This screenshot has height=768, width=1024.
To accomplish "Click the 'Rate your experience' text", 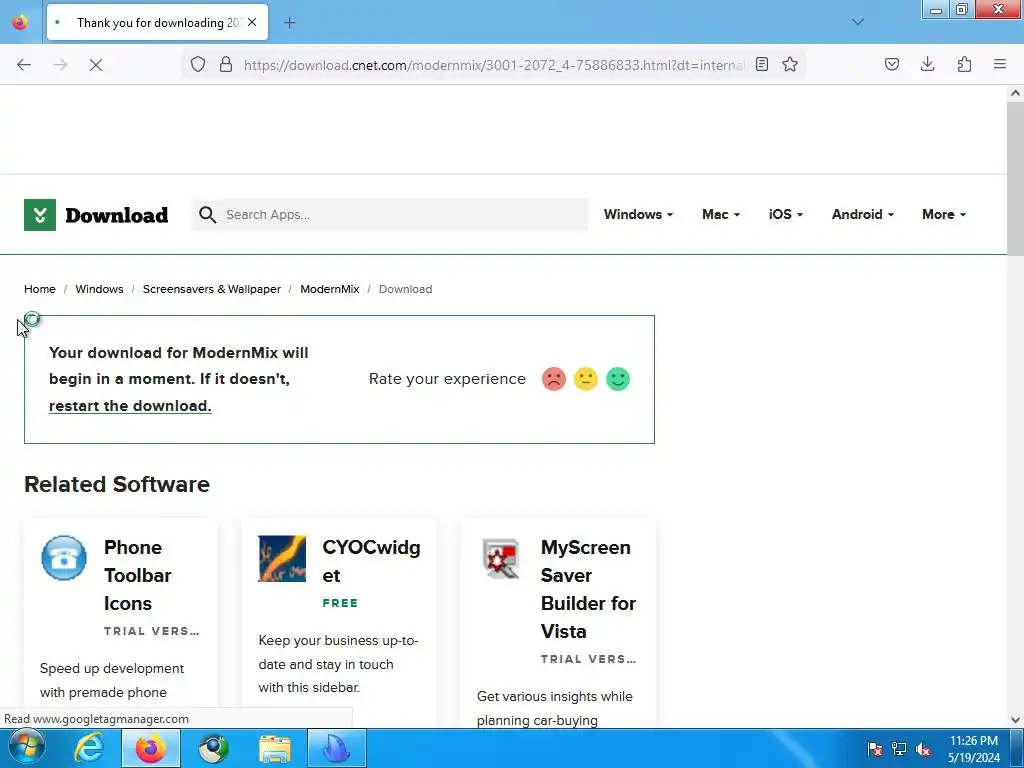I will [x=447, y=379].
